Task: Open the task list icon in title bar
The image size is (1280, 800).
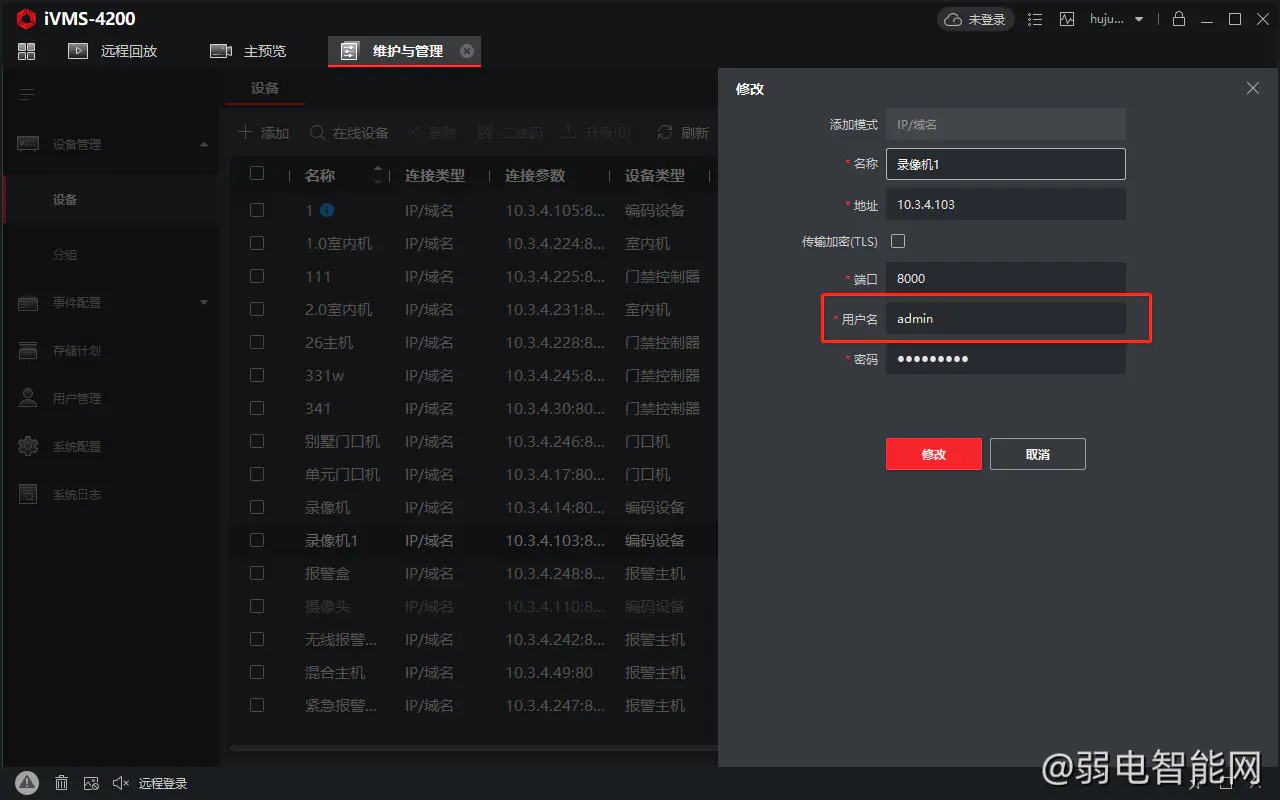Action: (x=1035, y=19)
